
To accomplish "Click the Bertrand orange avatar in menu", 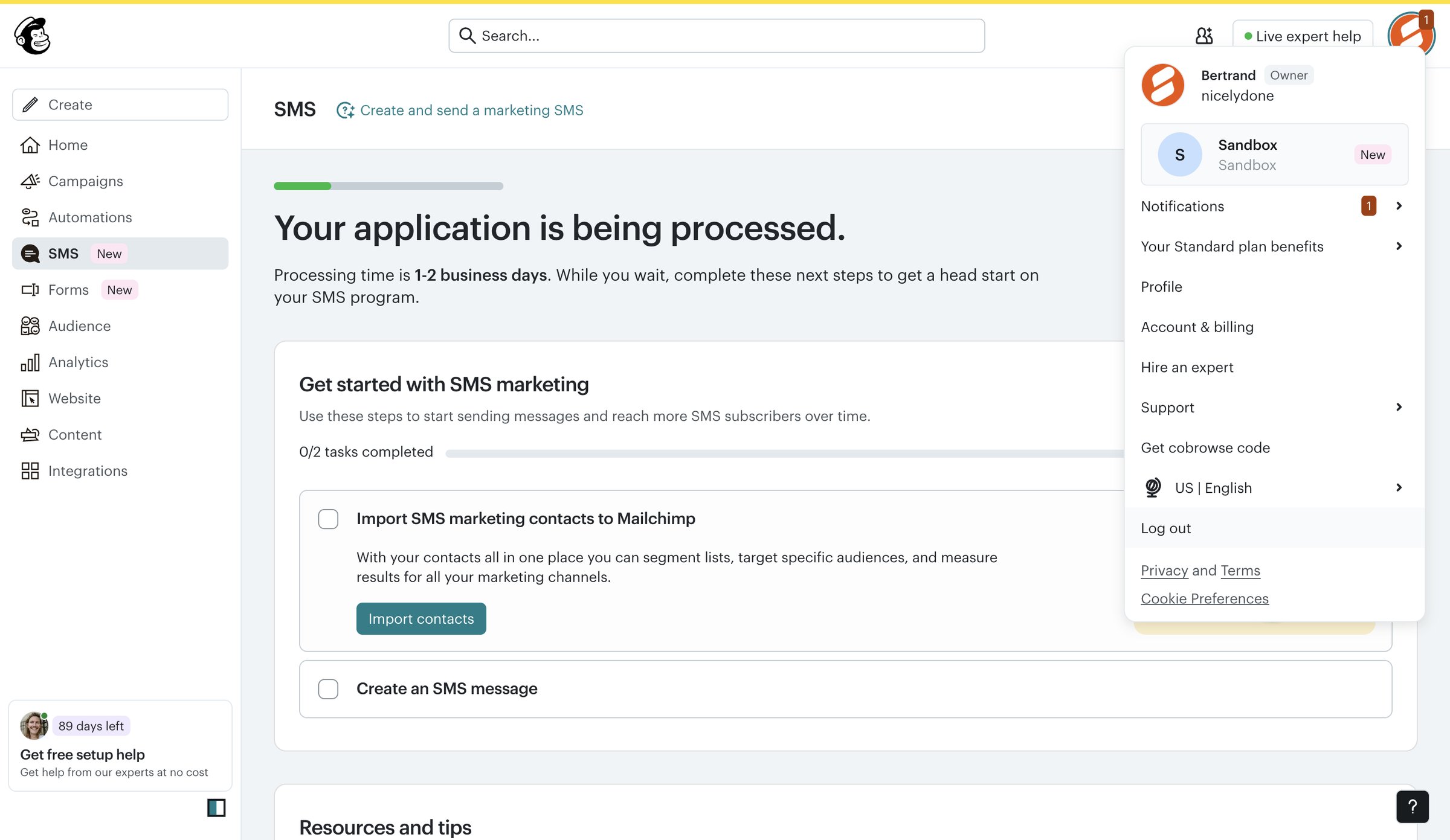I will point(1163,85).
